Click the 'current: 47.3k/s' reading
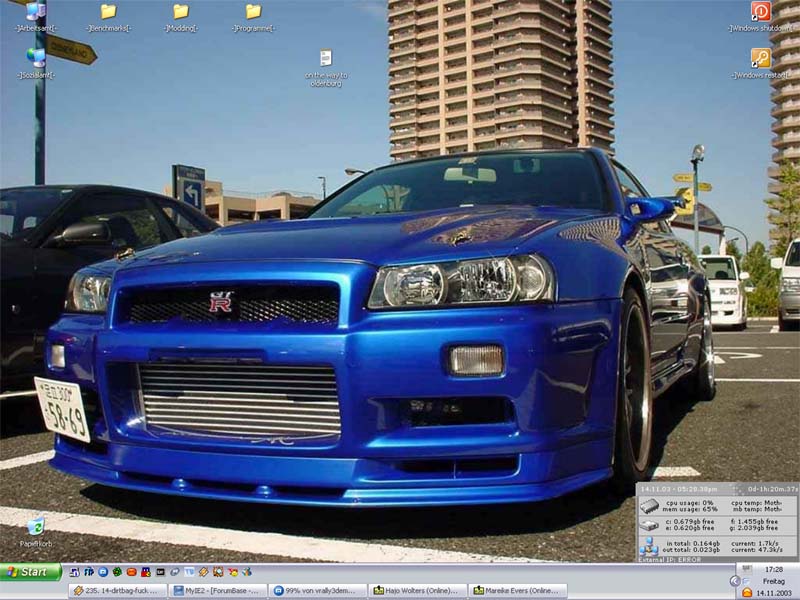Screen dimensions: 800x600 [757, 550]
